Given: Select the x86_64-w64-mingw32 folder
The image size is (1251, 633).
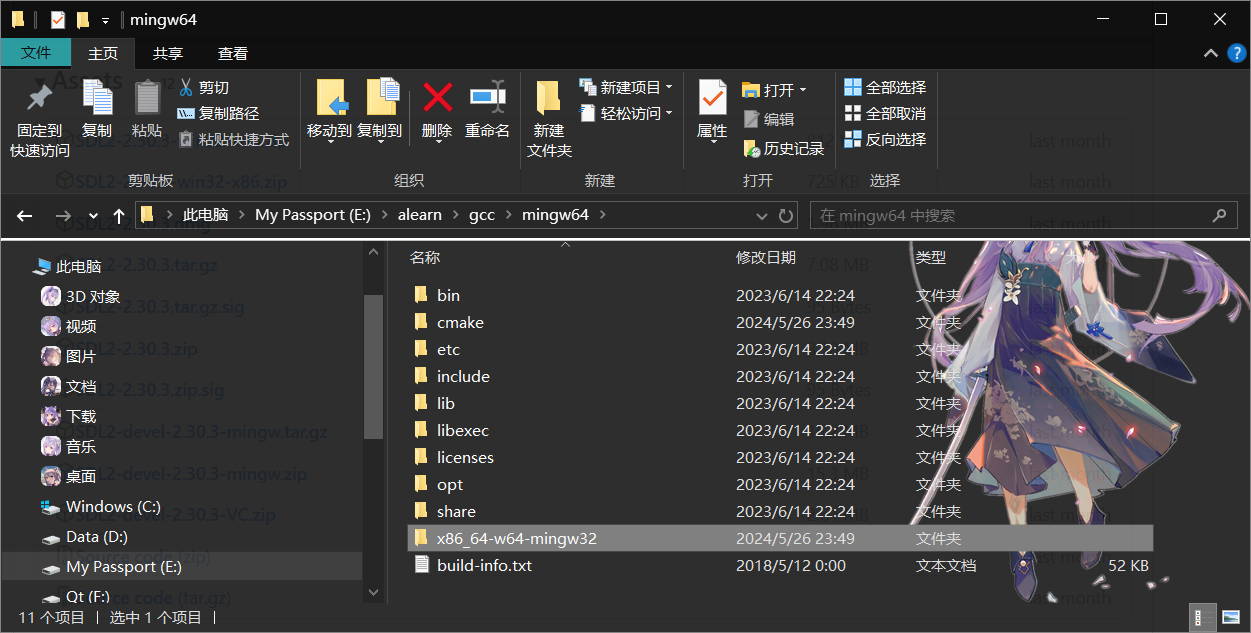Looking at the screenshot, I should coord(780,538).
